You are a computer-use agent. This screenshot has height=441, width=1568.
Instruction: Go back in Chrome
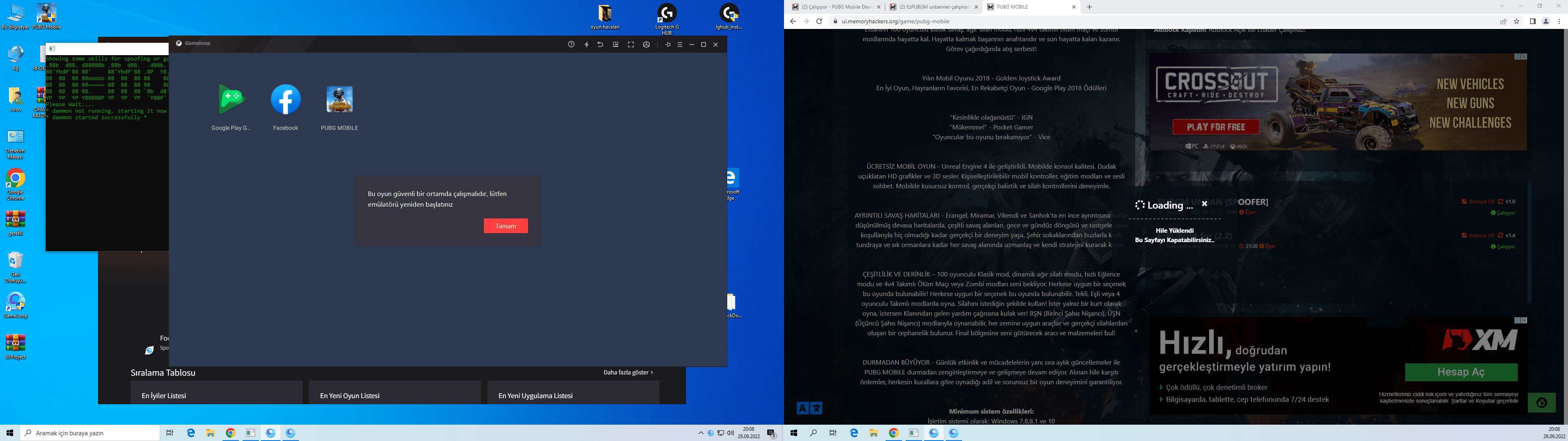(x=793, y=21)
